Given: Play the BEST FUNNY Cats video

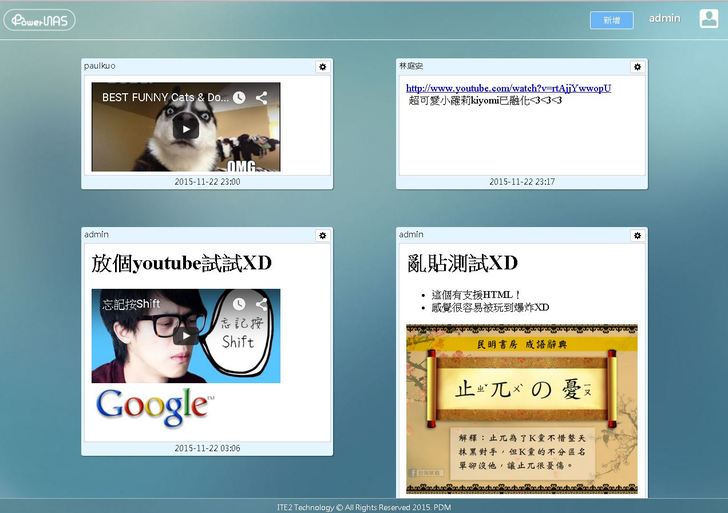Looking at the screenshot, I should 185,128.
